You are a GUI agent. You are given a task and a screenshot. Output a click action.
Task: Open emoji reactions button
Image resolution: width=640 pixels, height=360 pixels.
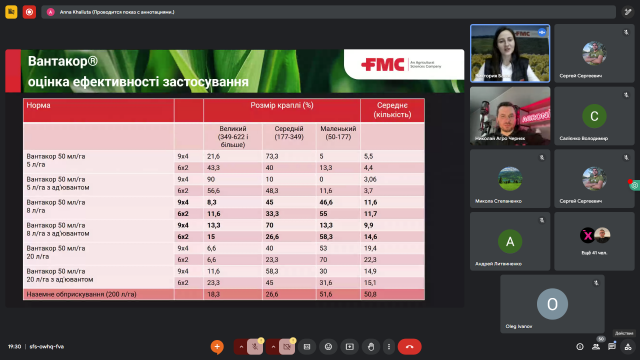[328, 347]
